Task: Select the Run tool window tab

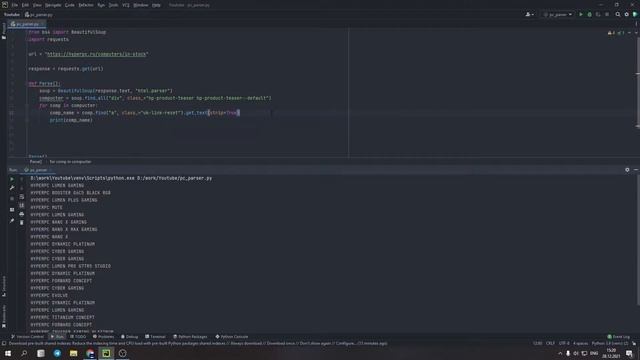Action: 57,337
